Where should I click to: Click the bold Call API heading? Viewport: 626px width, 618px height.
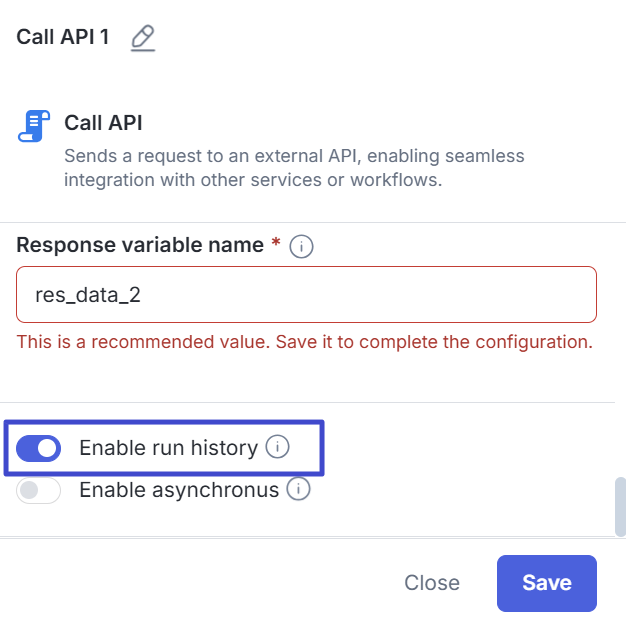pyautogui.click(x=103, y=123)
